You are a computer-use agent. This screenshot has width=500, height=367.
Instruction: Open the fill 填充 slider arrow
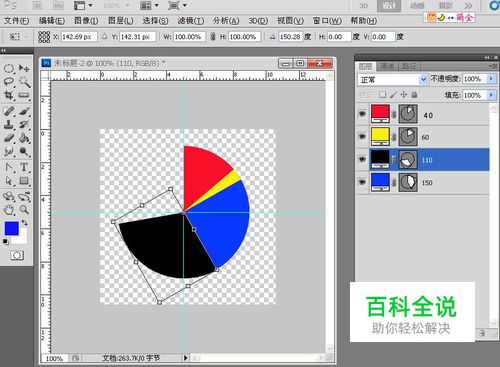491,95
